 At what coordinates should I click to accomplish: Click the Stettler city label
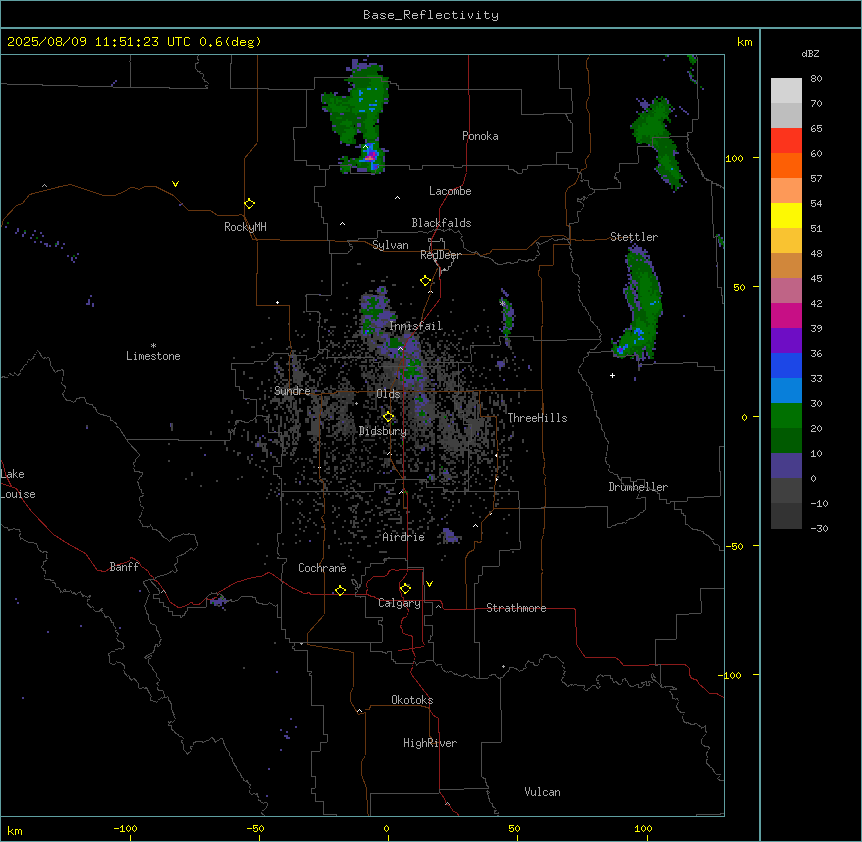(x=634, y=237)
